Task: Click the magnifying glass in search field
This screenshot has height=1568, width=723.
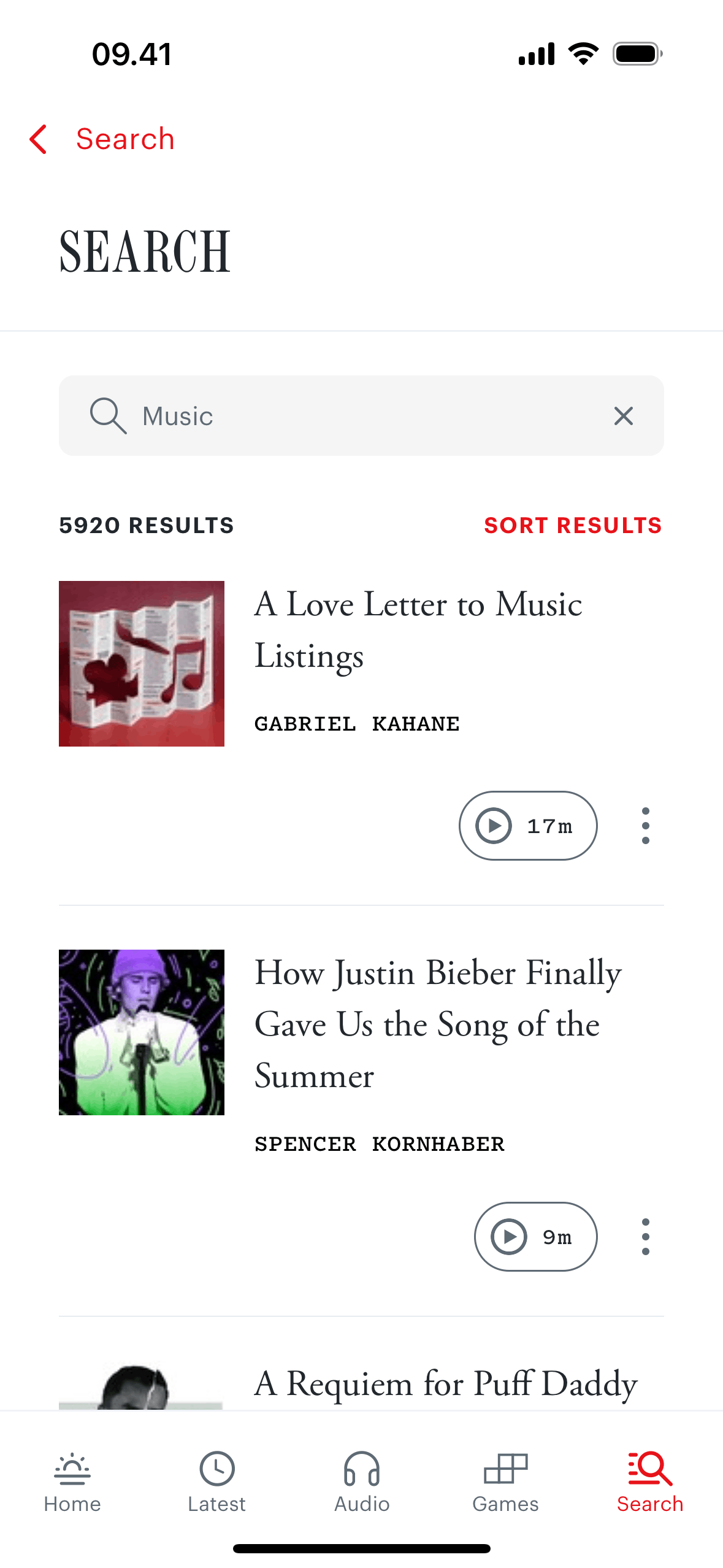Action: (x=108, y=416)
